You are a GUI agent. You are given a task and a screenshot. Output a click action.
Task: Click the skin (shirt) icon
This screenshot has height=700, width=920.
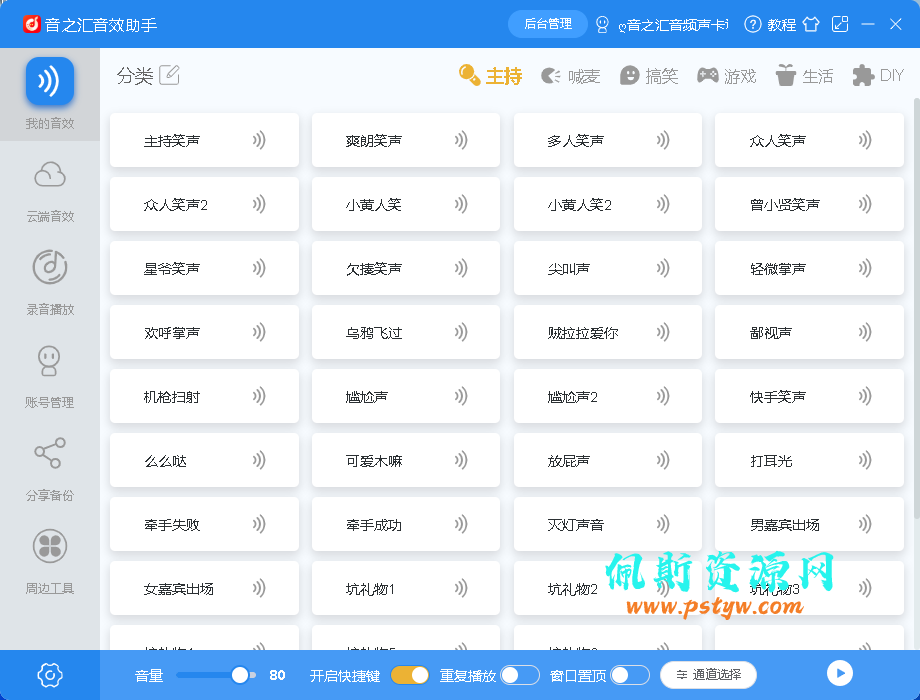[811, 24]
